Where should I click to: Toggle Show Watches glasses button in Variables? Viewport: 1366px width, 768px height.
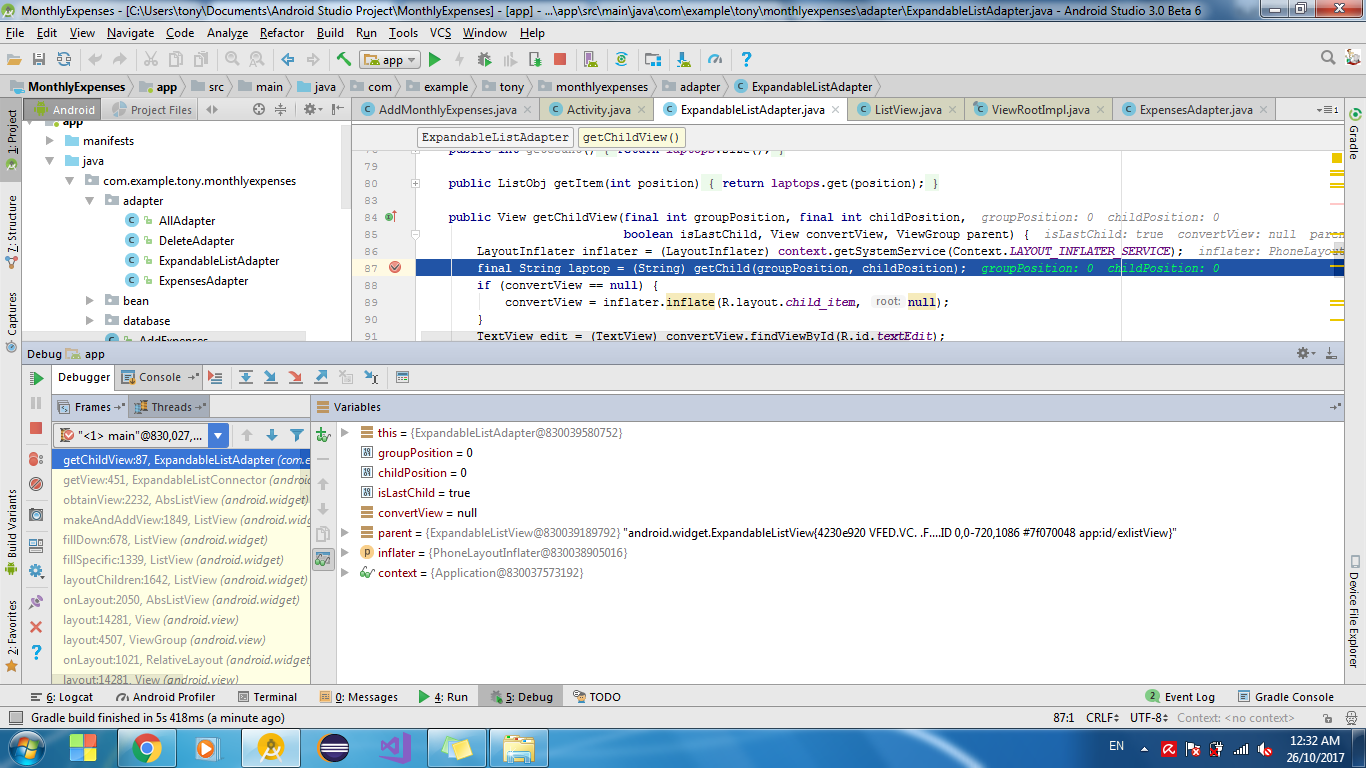323,559
